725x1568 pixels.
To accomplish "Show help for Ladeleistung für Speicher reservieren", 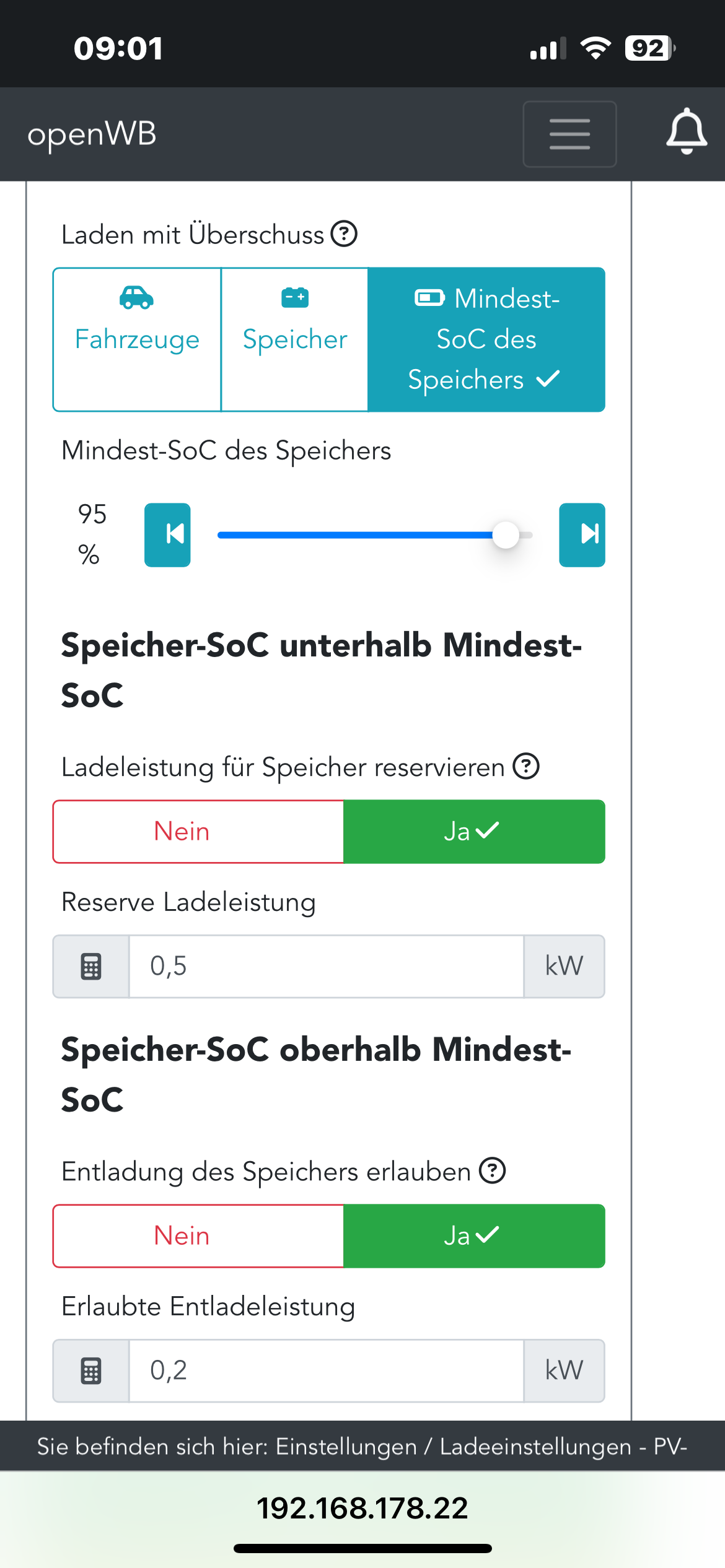I will [526, 766].
